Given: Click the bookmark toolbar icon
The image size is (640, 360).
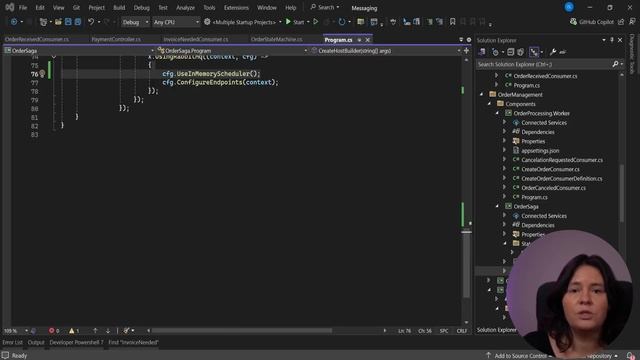Looking at the screenshot, I should [x=453, y=22].
